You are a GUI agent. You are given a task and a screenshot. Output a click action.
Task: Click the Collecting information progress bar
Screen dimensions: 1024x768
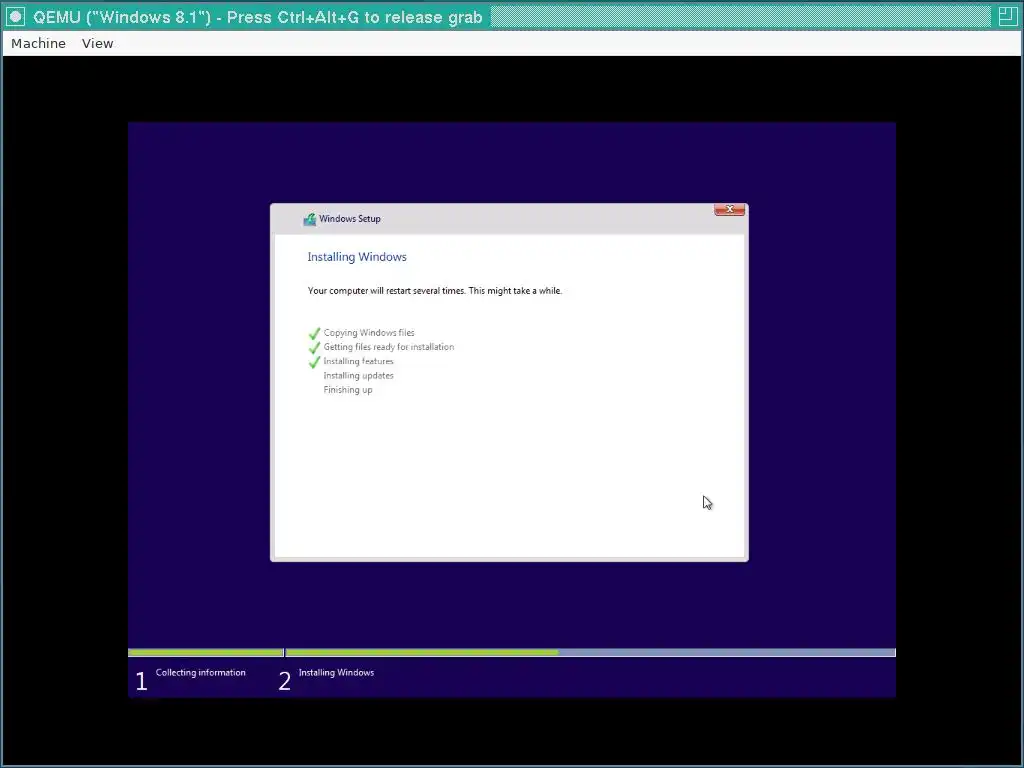click(206, 652)
